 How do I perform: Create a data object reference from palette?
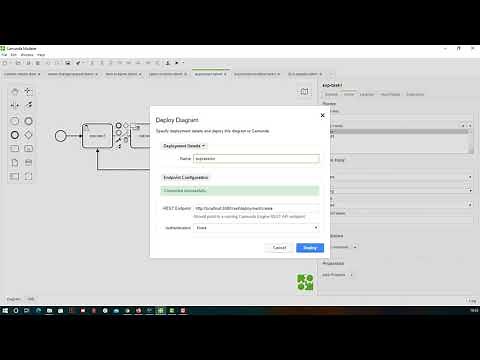[15, 163]
